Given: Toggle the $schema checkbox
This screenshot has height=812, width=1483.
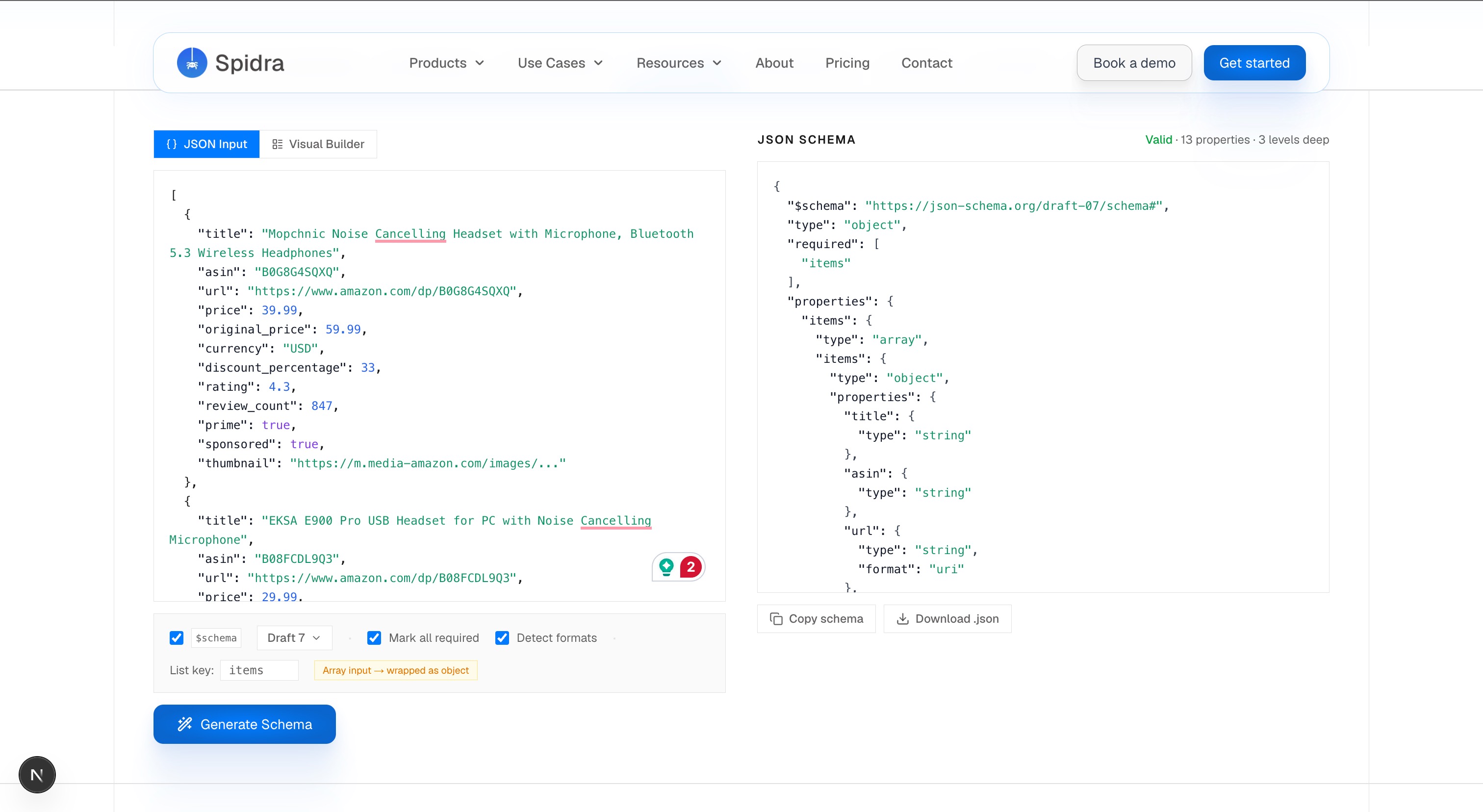Looking at the screenshot, I should [176, 637].
